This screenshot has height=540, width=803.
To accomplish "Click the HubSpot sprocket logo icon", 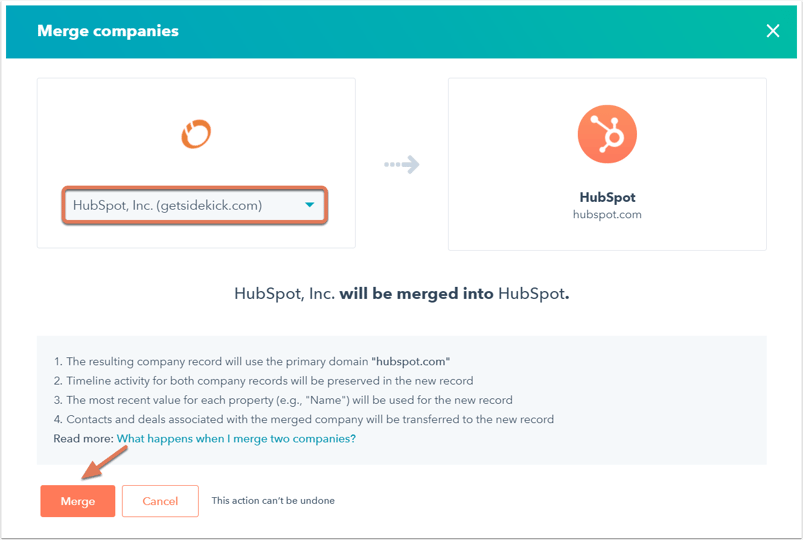I will (607, 134).
